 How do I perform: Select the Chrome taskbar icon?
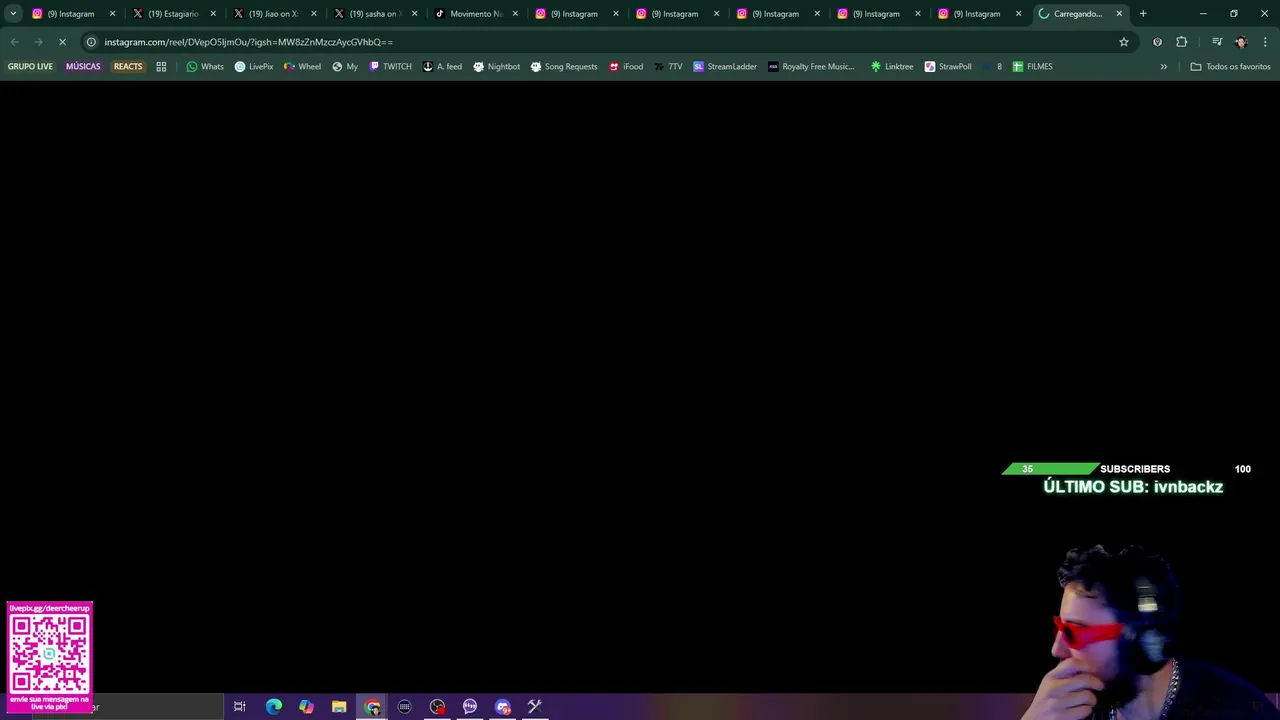372,707
